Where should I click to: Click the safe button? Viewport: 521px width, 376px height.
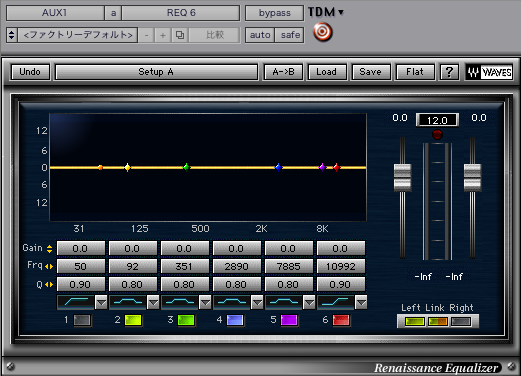[x=290, y=35]
